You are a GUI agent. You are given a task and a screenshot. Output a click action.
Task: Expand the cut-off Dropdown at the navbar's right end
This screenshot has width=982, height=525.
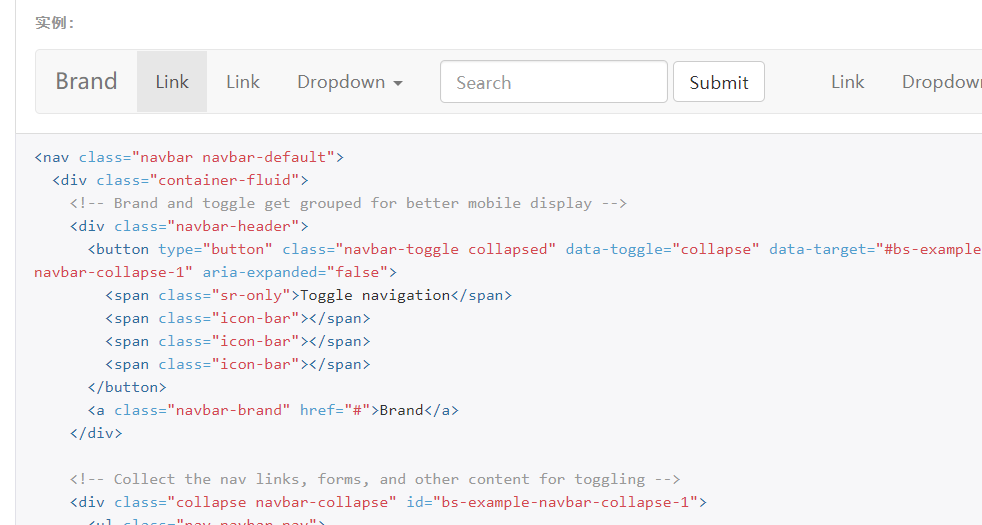941,81
